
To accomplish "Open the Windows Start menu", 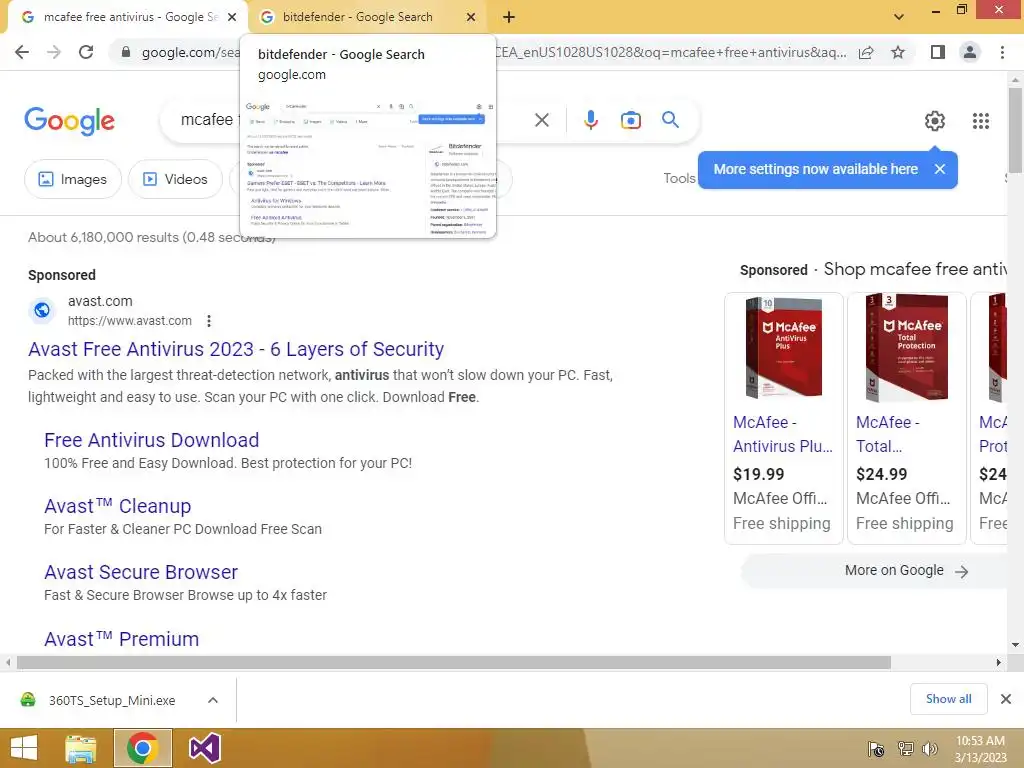I will click(x=24, y=748).
